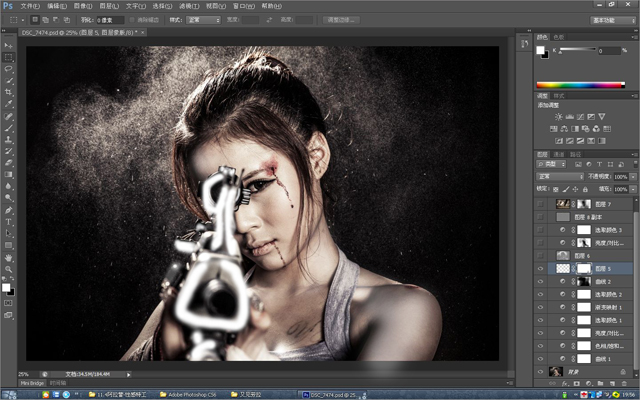Switch to the 色板 tab
This screenshot has height=400, width=640.
pyautogui.click(x=559, y=37)
